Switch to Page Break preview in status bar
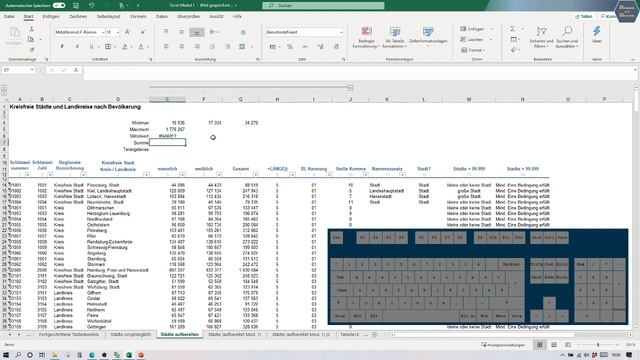Screen dimensions: 640x360 click(568, 345)
